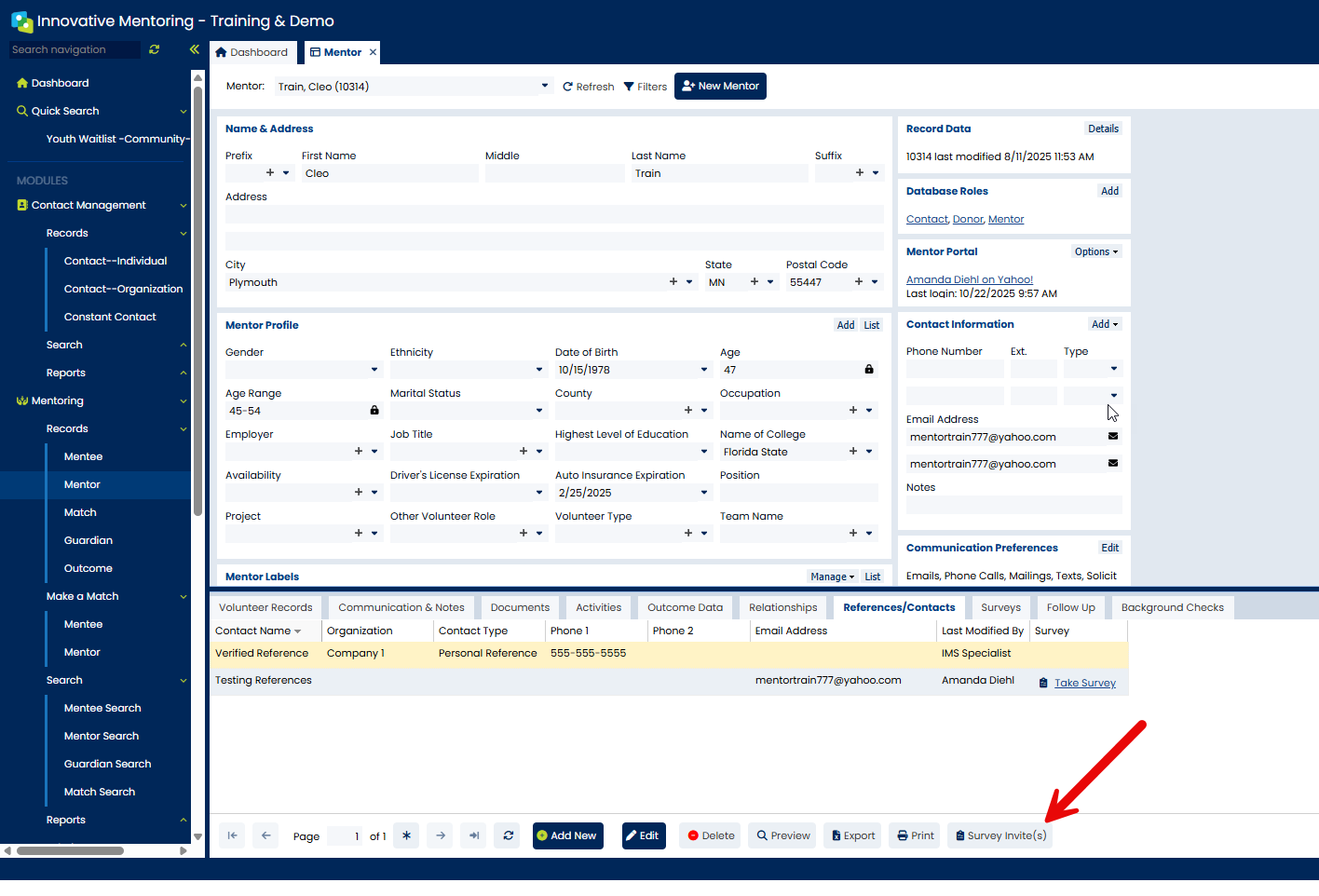Open the Mentor selector dropdown
The image size is (1319, 896).
[545, 86]
